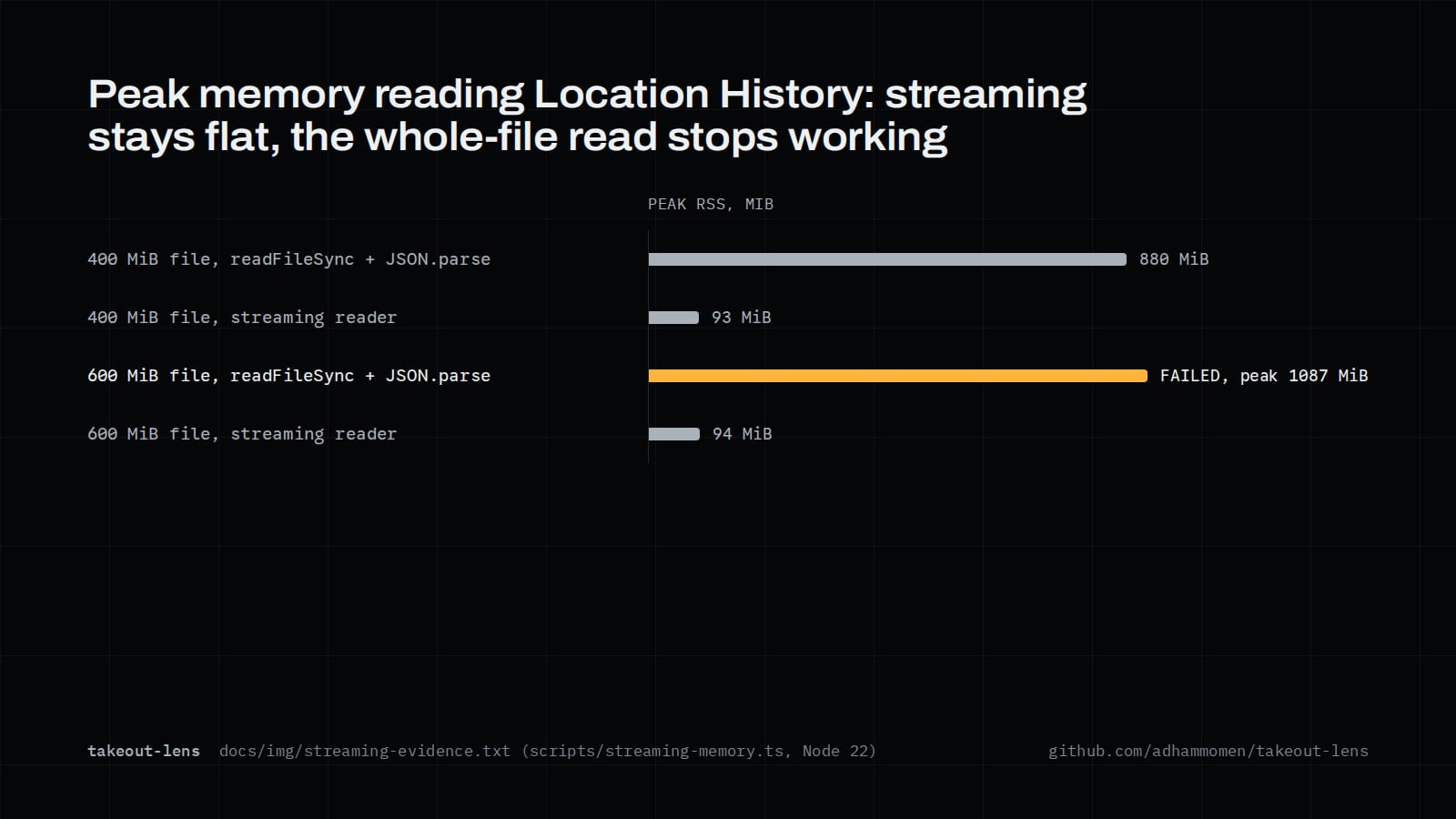Click the 'docs/img/streaming-evidence.txt' source note
Viewport: 1456px width, 819px height.
547,751
